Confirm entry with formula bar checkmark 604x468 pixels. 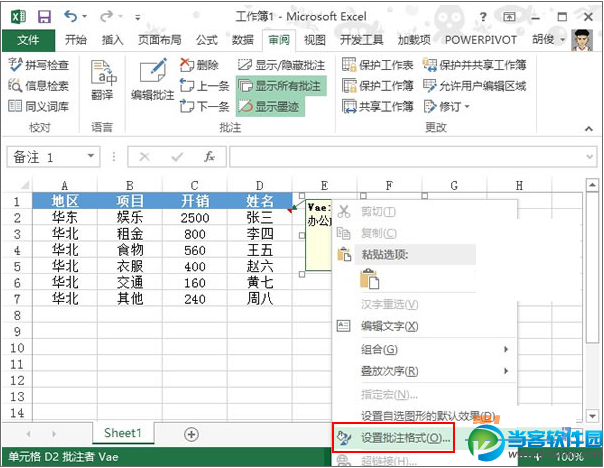[177, 156]
